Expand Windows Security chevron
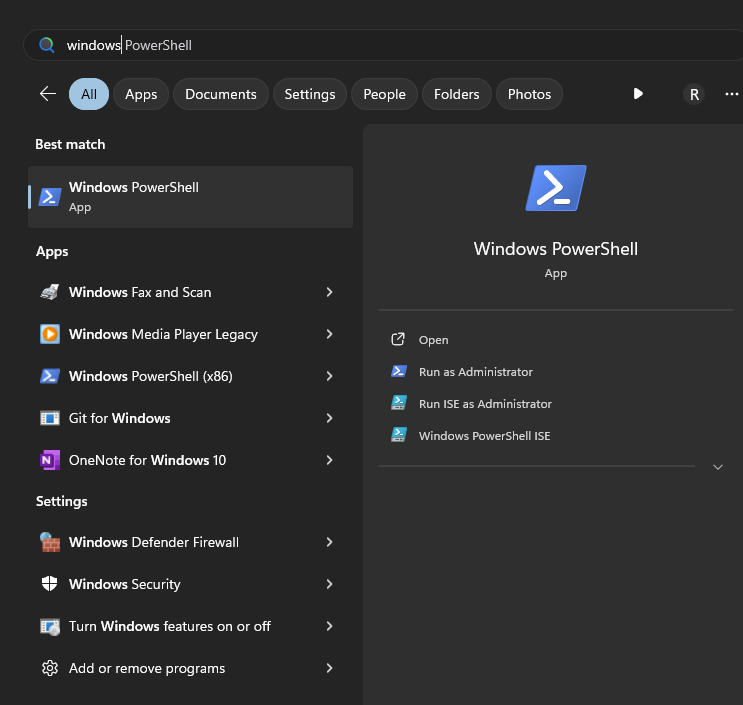The image size is (743, 705). pos(329,584)
